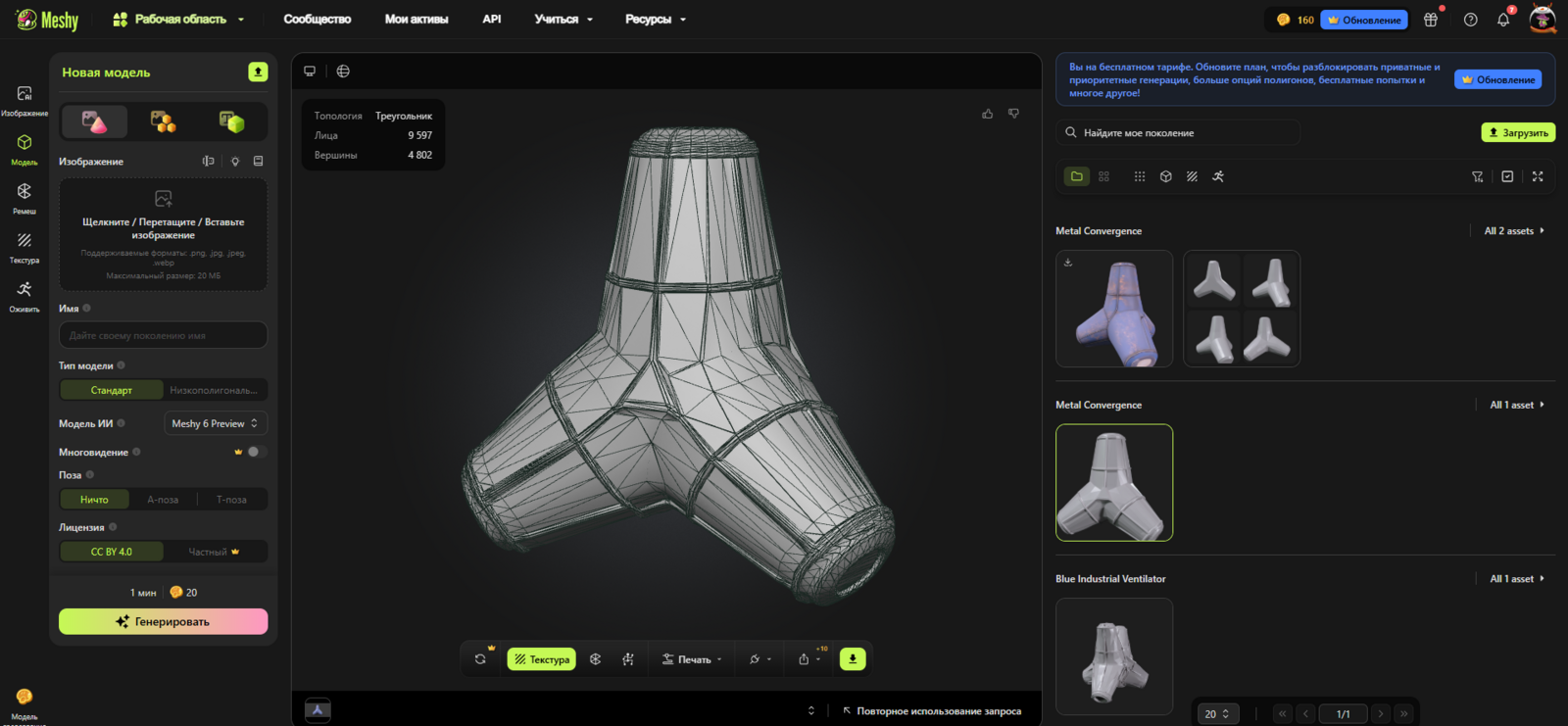Viewport: 1568px width, 726px height.
Task: Click the notification bell icon
Action: coord(1502,20)
